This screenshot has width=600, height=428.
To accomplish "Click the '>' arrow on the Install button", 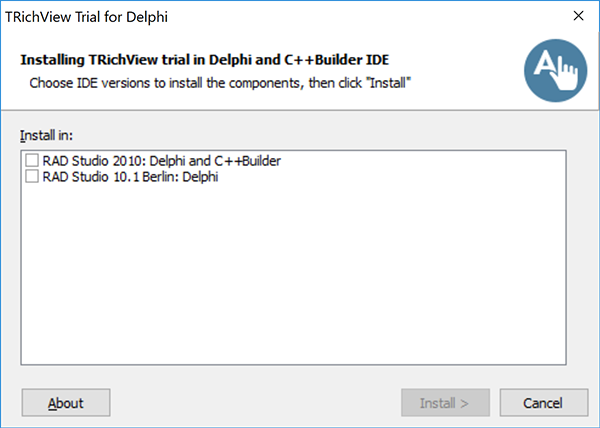I will point(465,404).
